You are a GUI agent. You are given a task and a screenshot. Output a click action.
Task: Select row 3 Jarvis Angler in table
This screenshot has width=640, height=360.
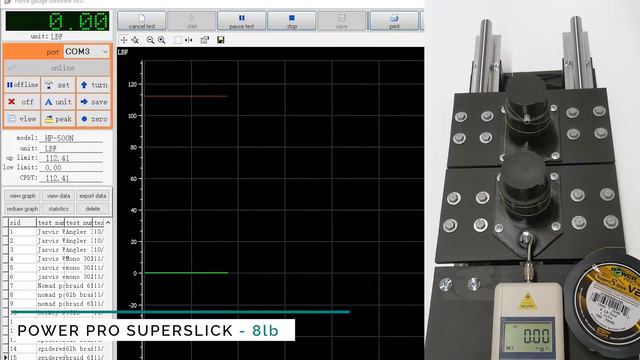coord(56,249)
